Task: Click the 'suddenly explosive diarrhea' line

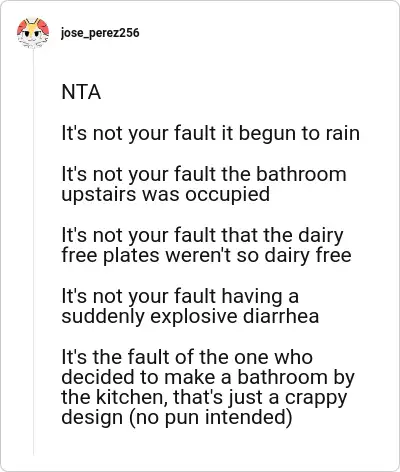Action: [x=190, y=316]
